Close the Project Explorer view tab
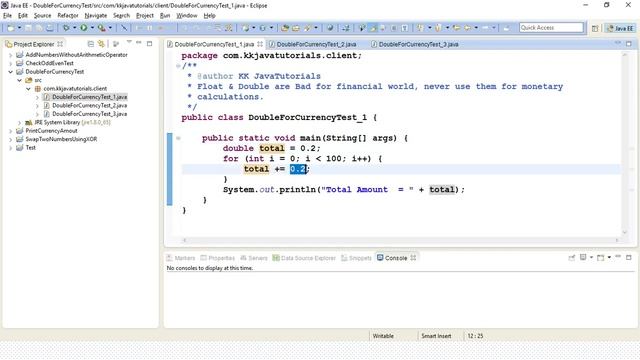The height and width of the screenshot is (360, 640). click(60, 44)
